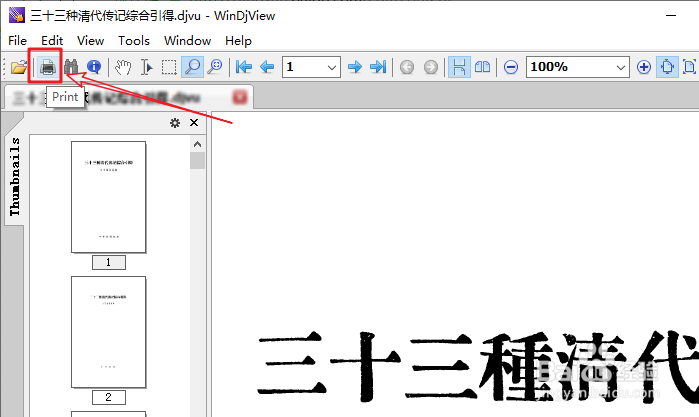Click the thumbnails scrollbar up arrow

[197, 144]
